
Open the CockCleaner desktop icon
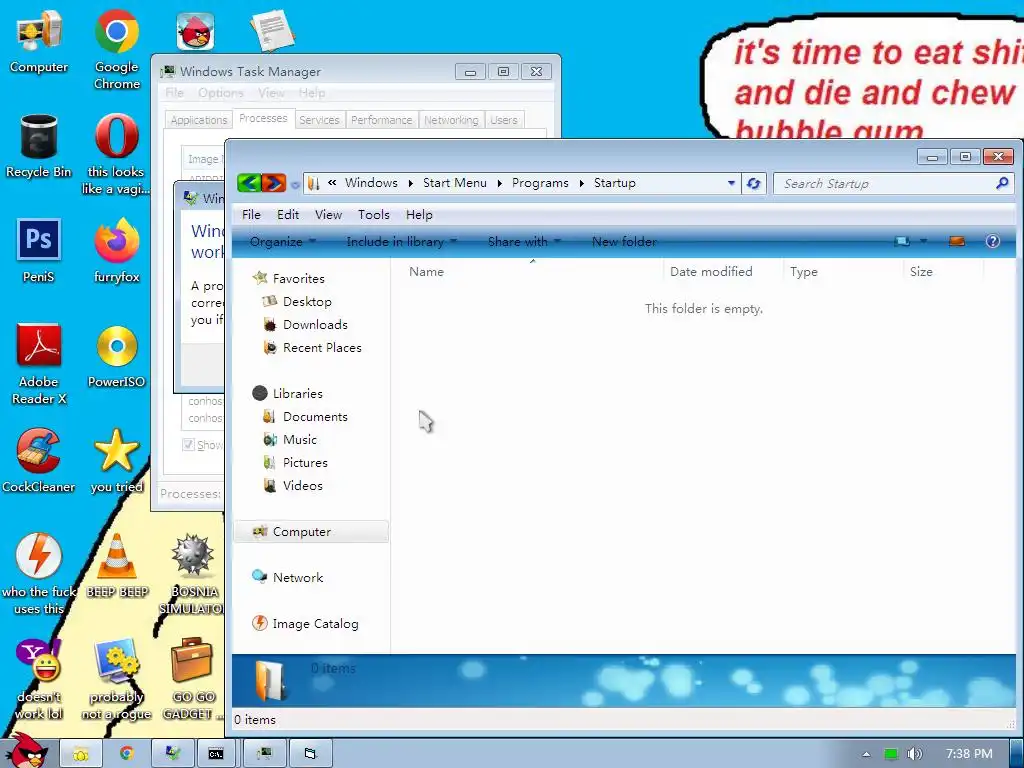(x=39, y=460)
